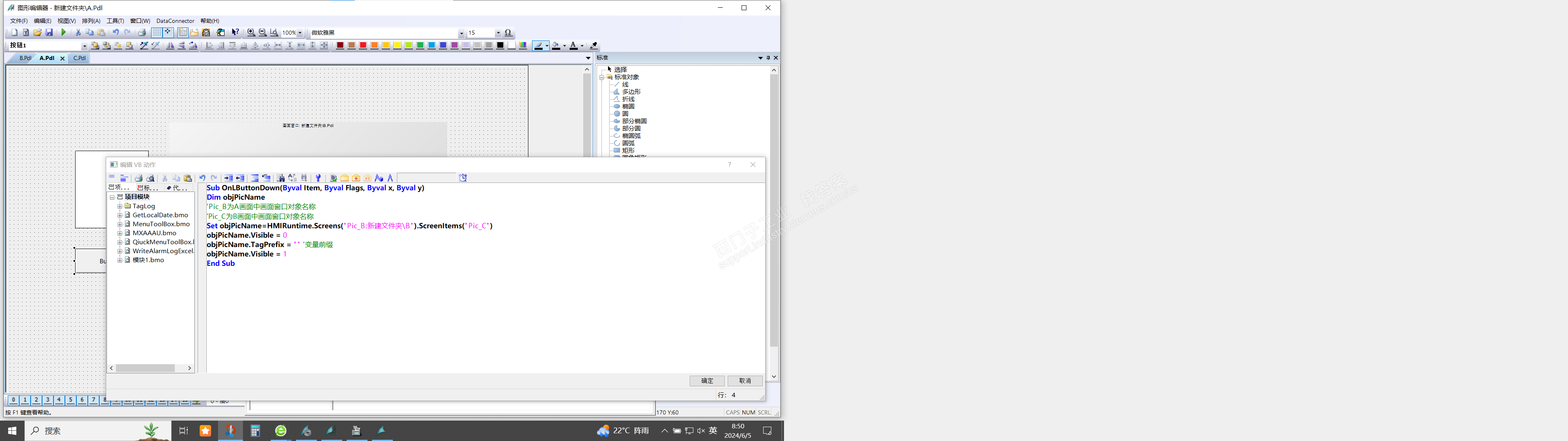
Task: Open the 排列(A) menu
Action: (91, 21)
